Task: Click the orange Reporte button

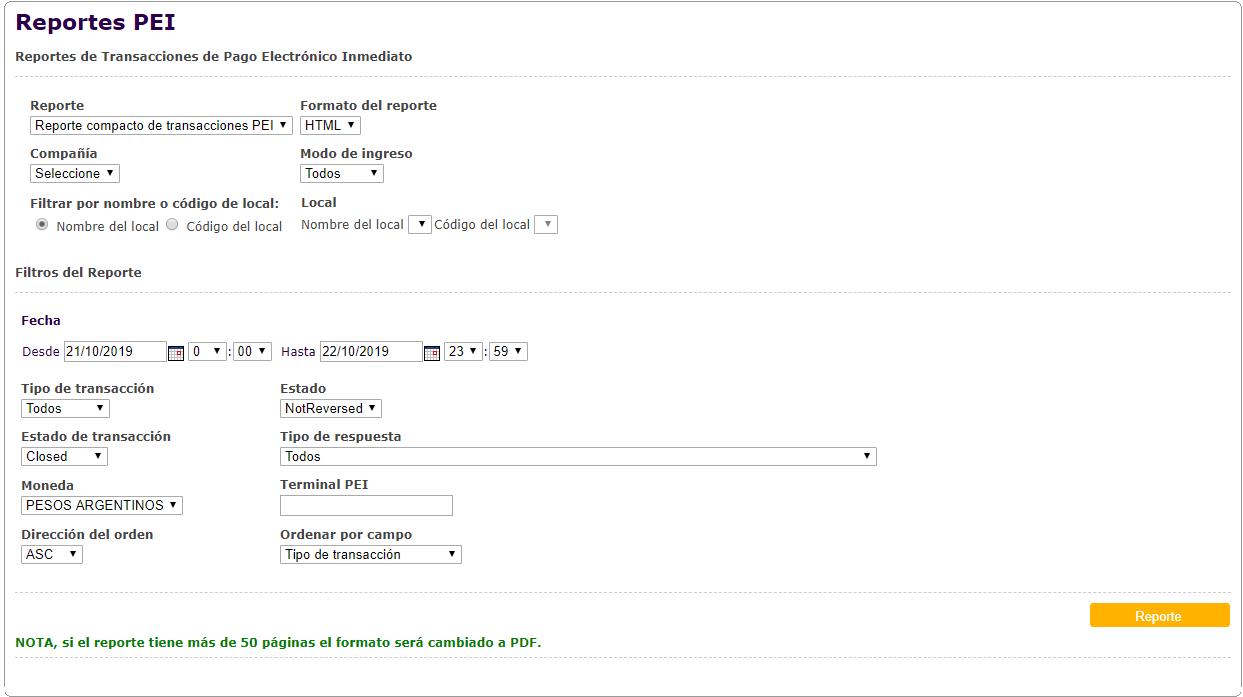Action: click(1159, 616)
